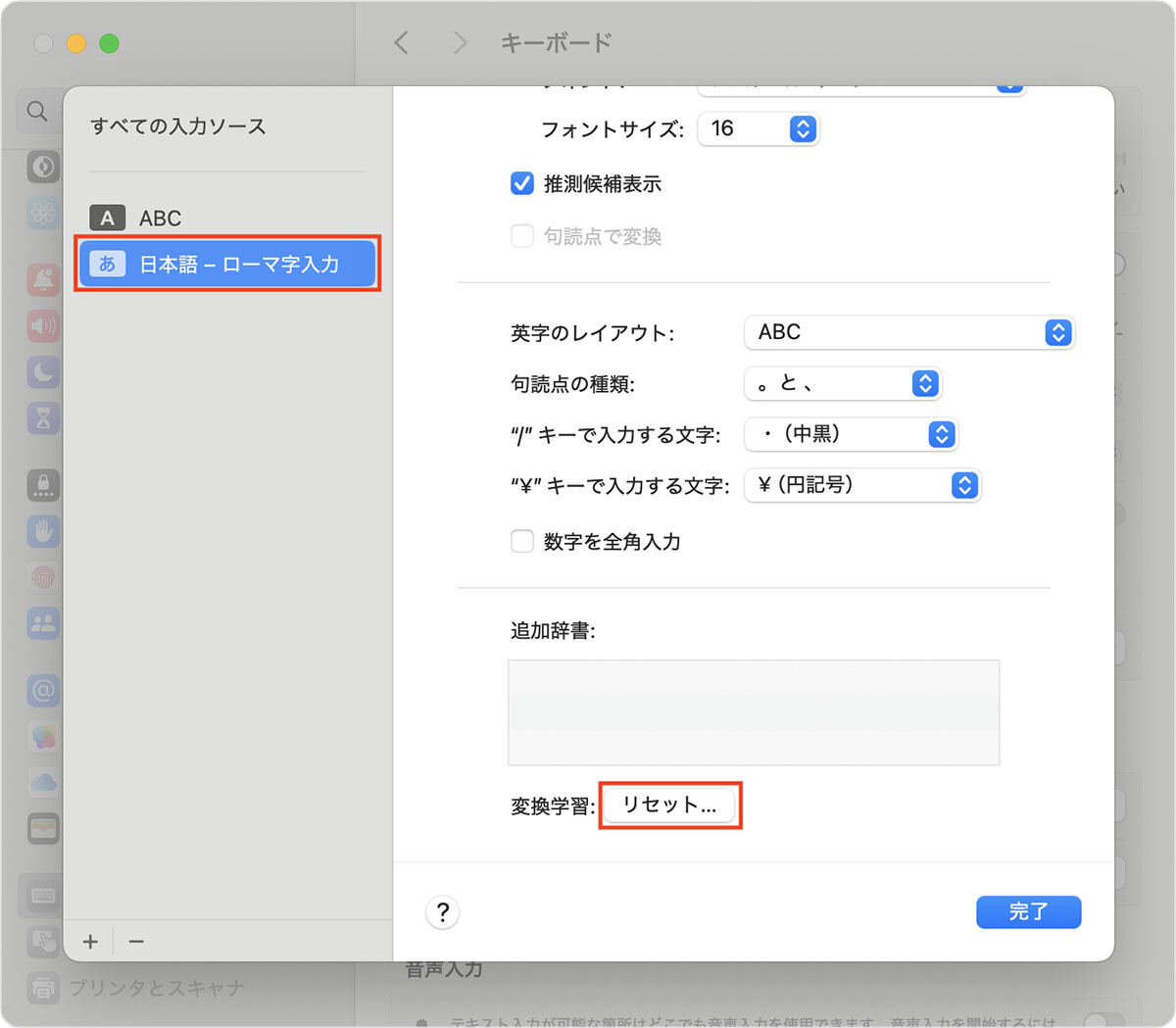1176x1028 pixels.
Task: Click the back chevron in Settings toolbar
Action: pos(401,42)
